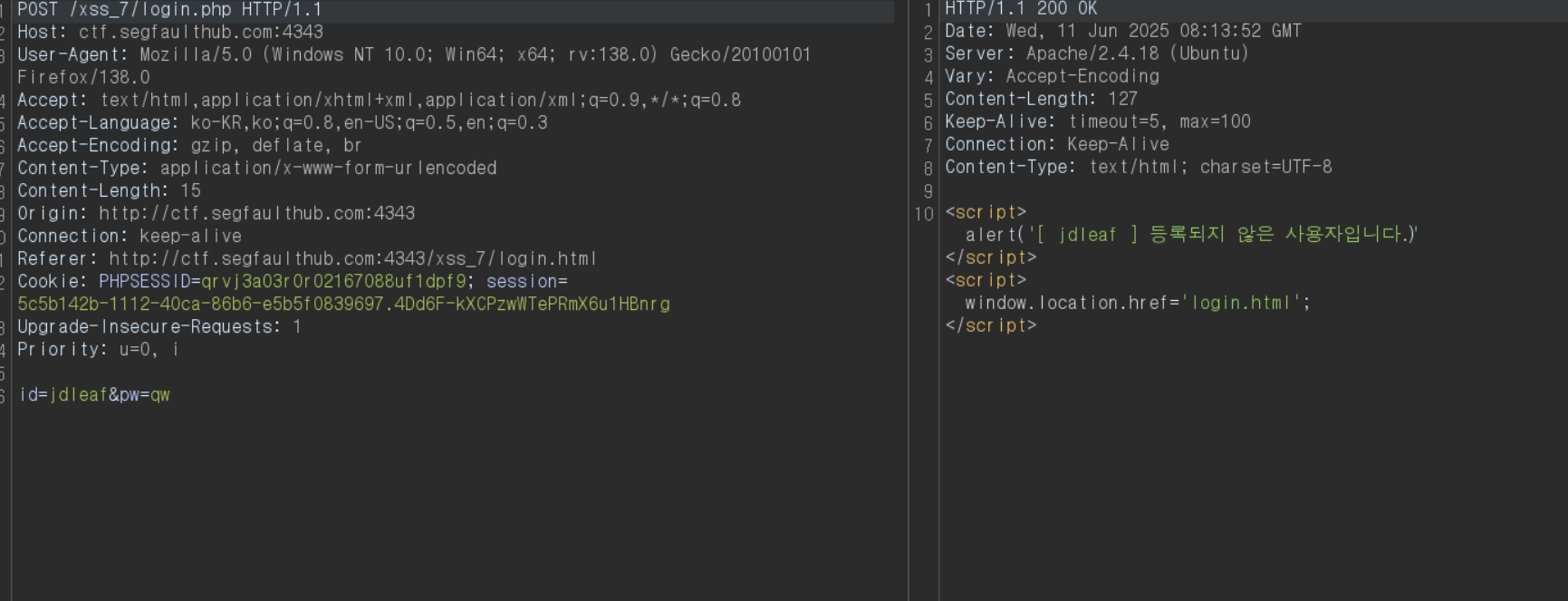Select the Connection: keep-alive request header
The width and height of the screenshot is (1568, 601).
pyautogui.click(x=130, y=236)
